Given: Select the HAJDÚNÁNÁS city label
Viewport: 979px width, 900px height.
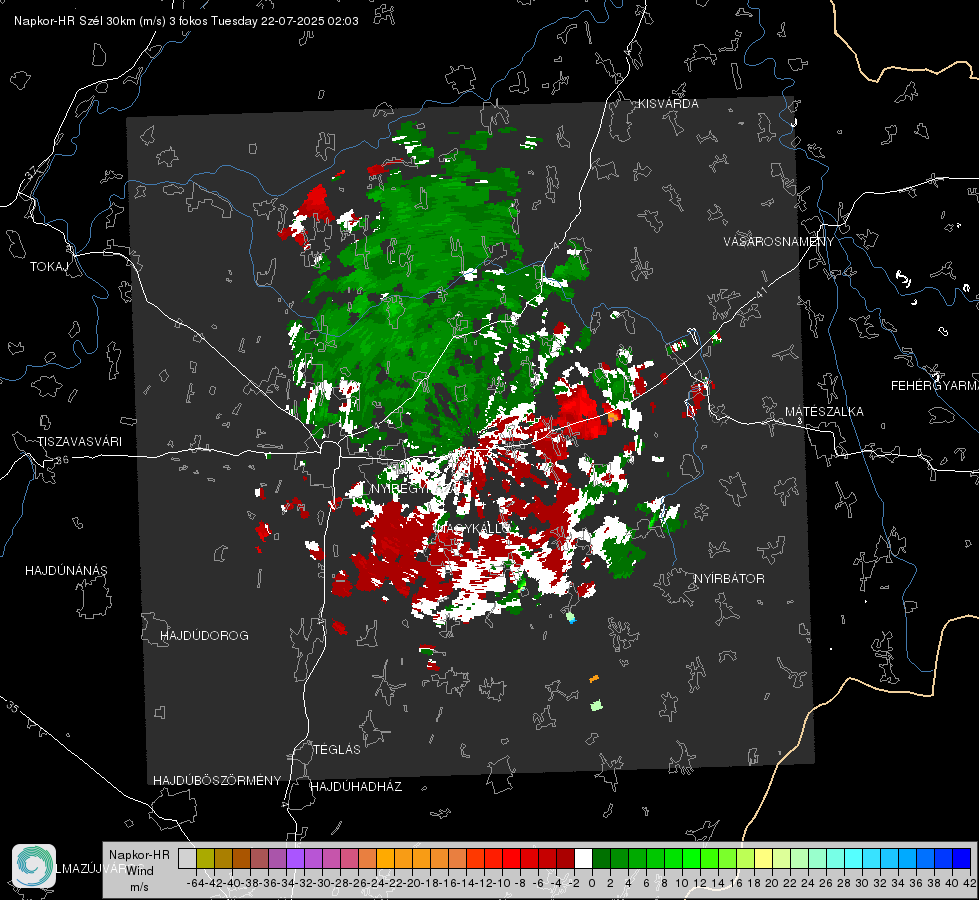Looking at the screenshot, I should (66, 570).
